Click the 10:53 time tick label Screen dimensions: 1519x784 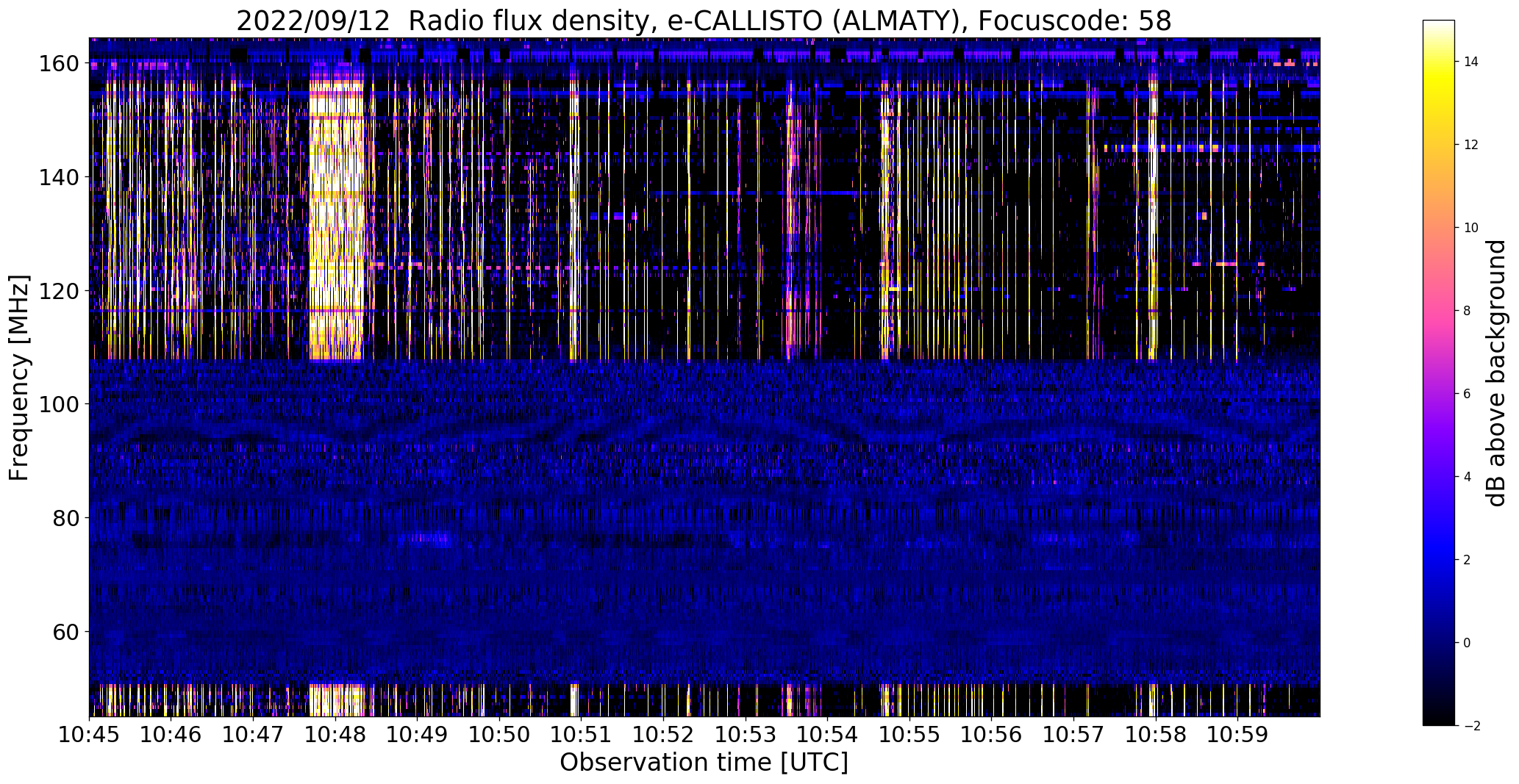tap(746, 734)
